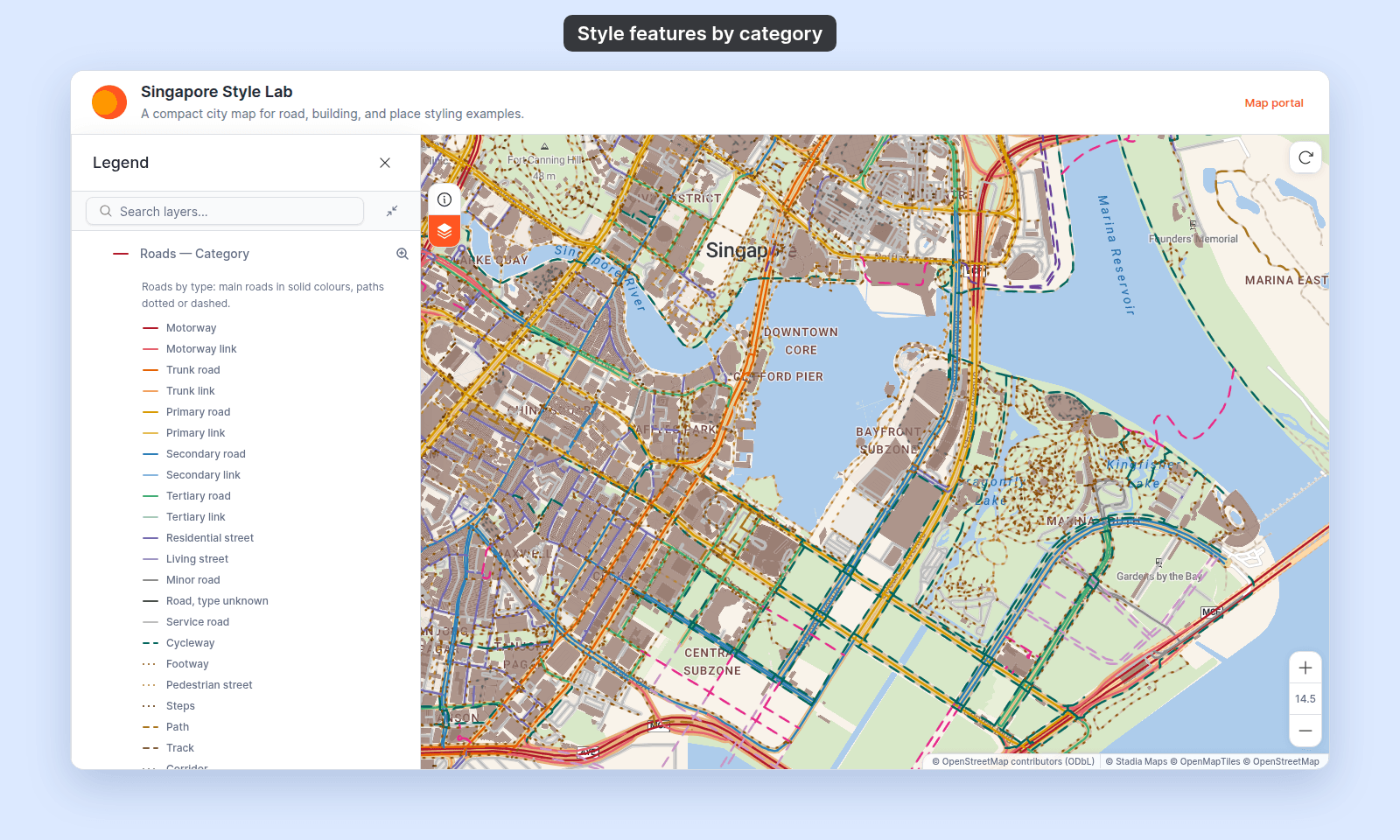Collapse all legend layers icon
This screenshot has width=1400, height=840.
tap(392, 211)
